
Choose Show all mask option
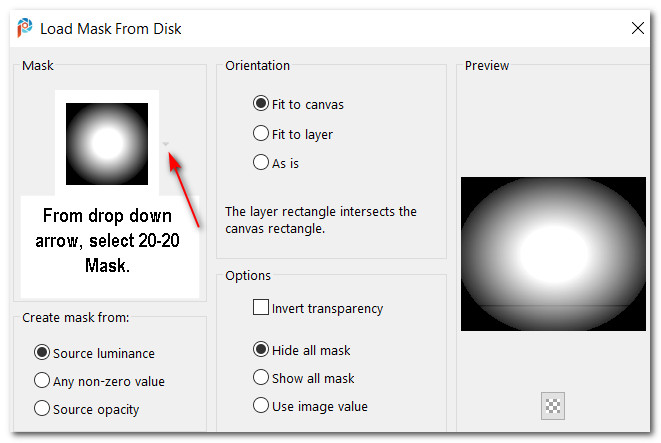(x=261, y=378)
